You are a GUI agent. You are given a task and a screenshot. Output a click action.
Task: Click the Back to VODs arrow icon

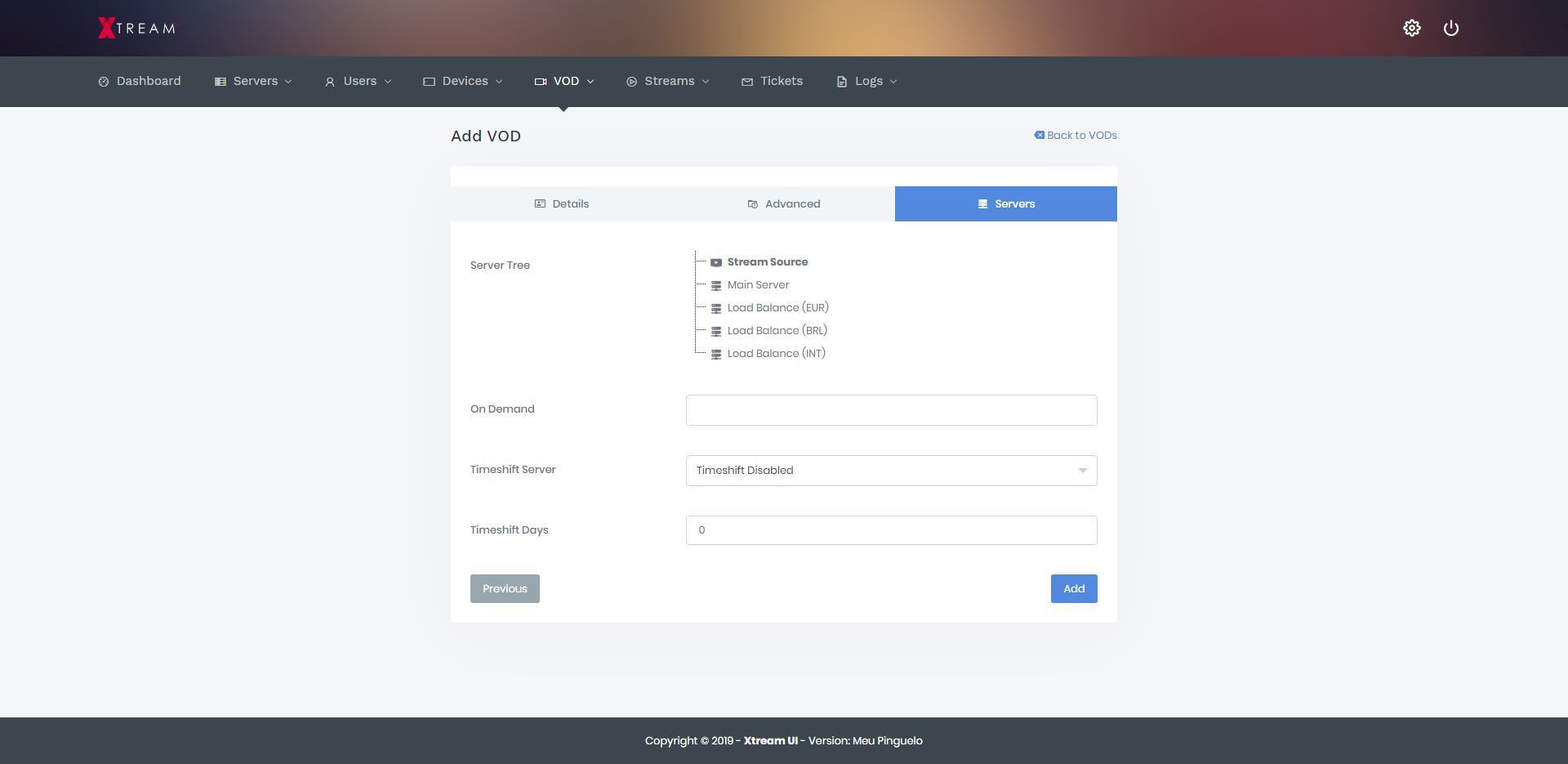tap(1039, 135)
